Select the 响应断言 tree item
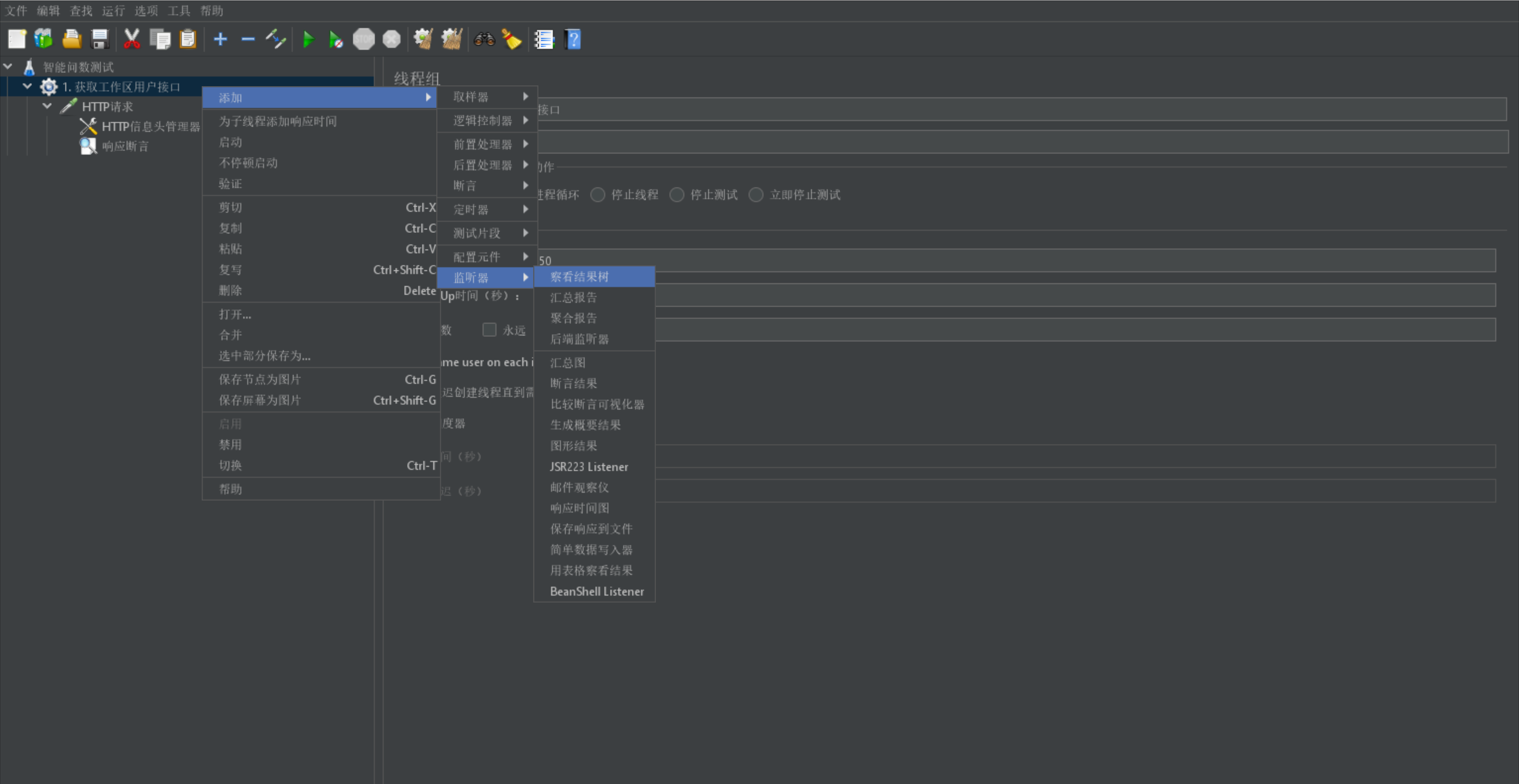 pos(125,146)
